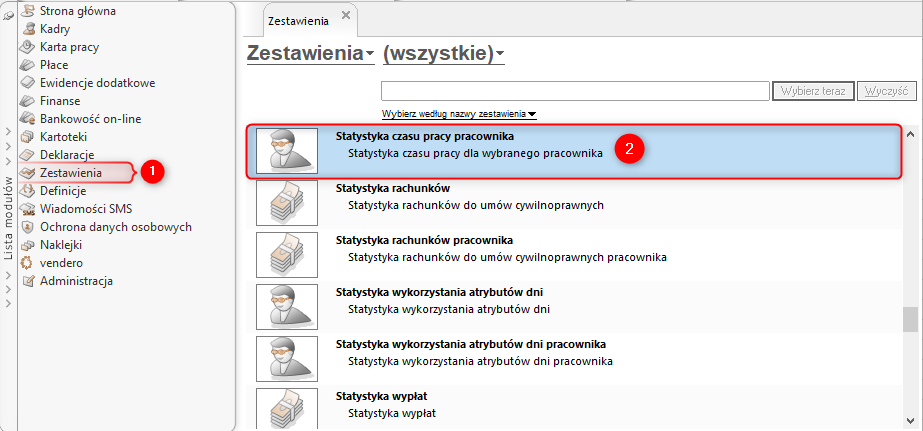Open Bankowość on-line module
This screenshot has height=431, width=923.
tap(91, 119)
